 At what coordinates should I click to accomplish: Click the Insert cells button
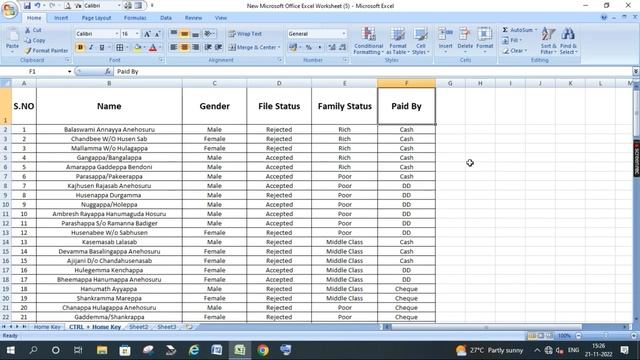coord(445,40)
